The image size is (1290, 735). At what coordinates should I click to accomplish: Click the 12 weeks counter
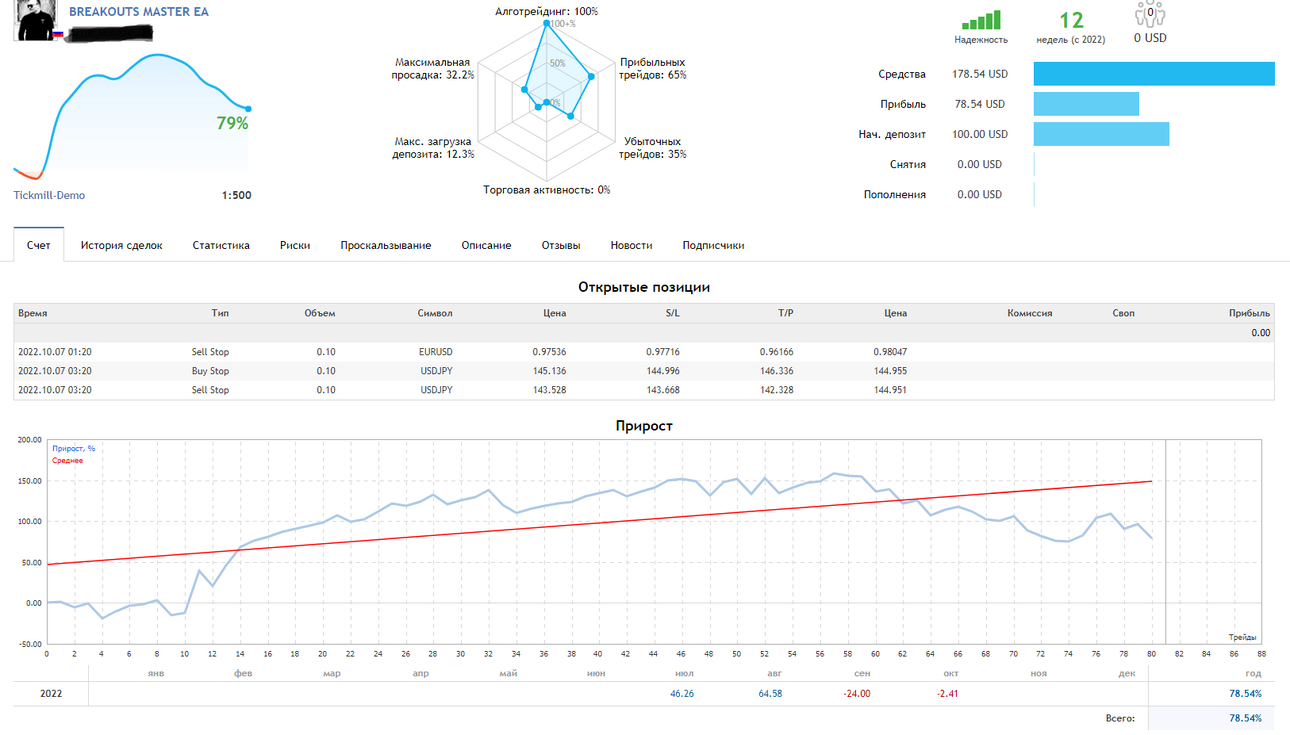[x=1071, y=20]
